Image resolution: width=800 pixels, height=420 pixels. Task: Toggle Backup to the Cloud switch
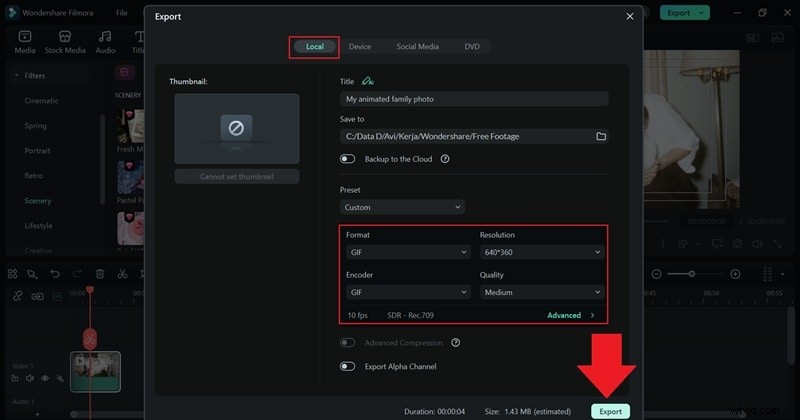pyautogui.click(x=348, y=159)
